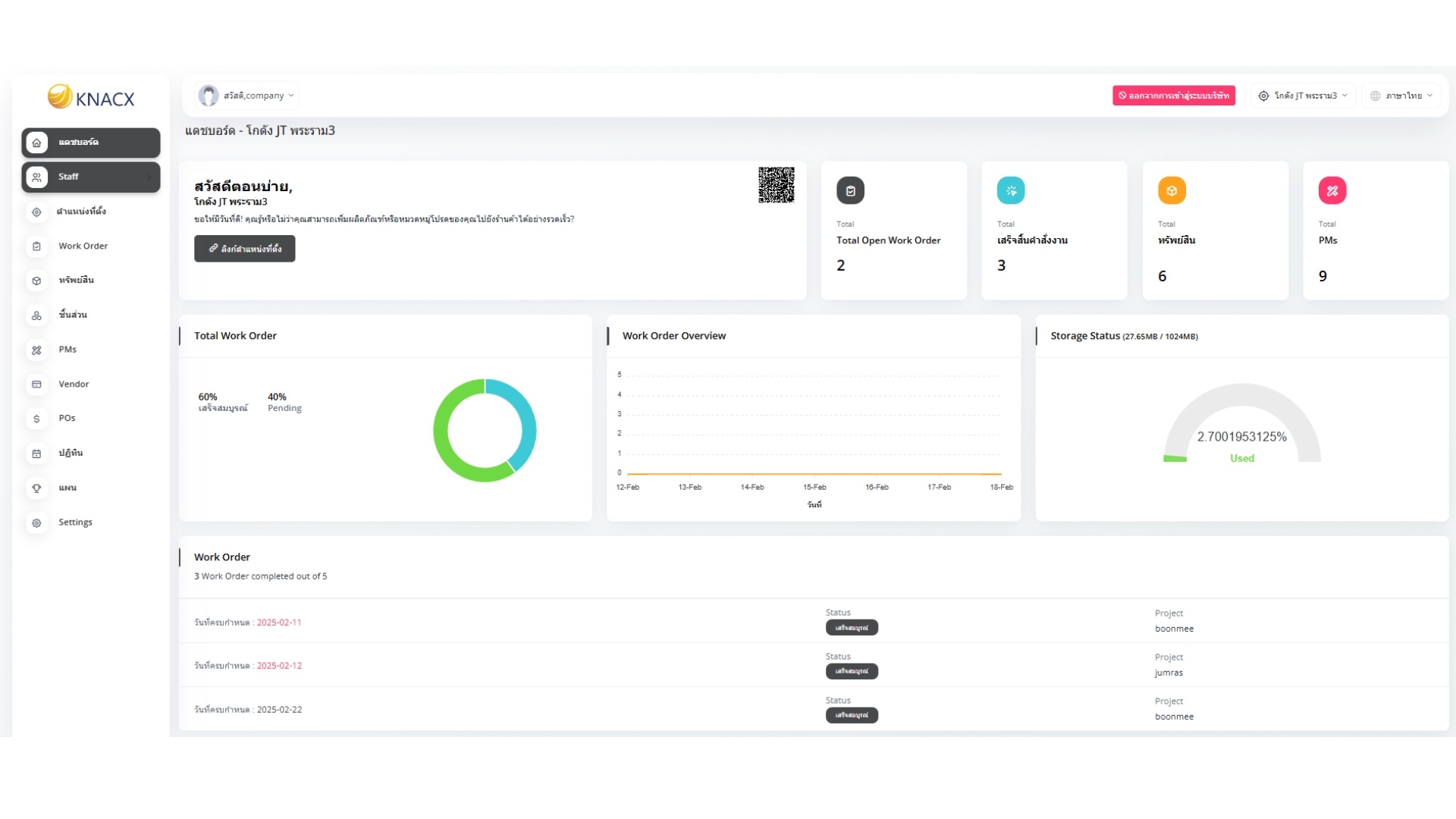Open the โกดัง JT พระราม3 location dropdown
Screen dimensions: 1456x819
coord(1303,96)
